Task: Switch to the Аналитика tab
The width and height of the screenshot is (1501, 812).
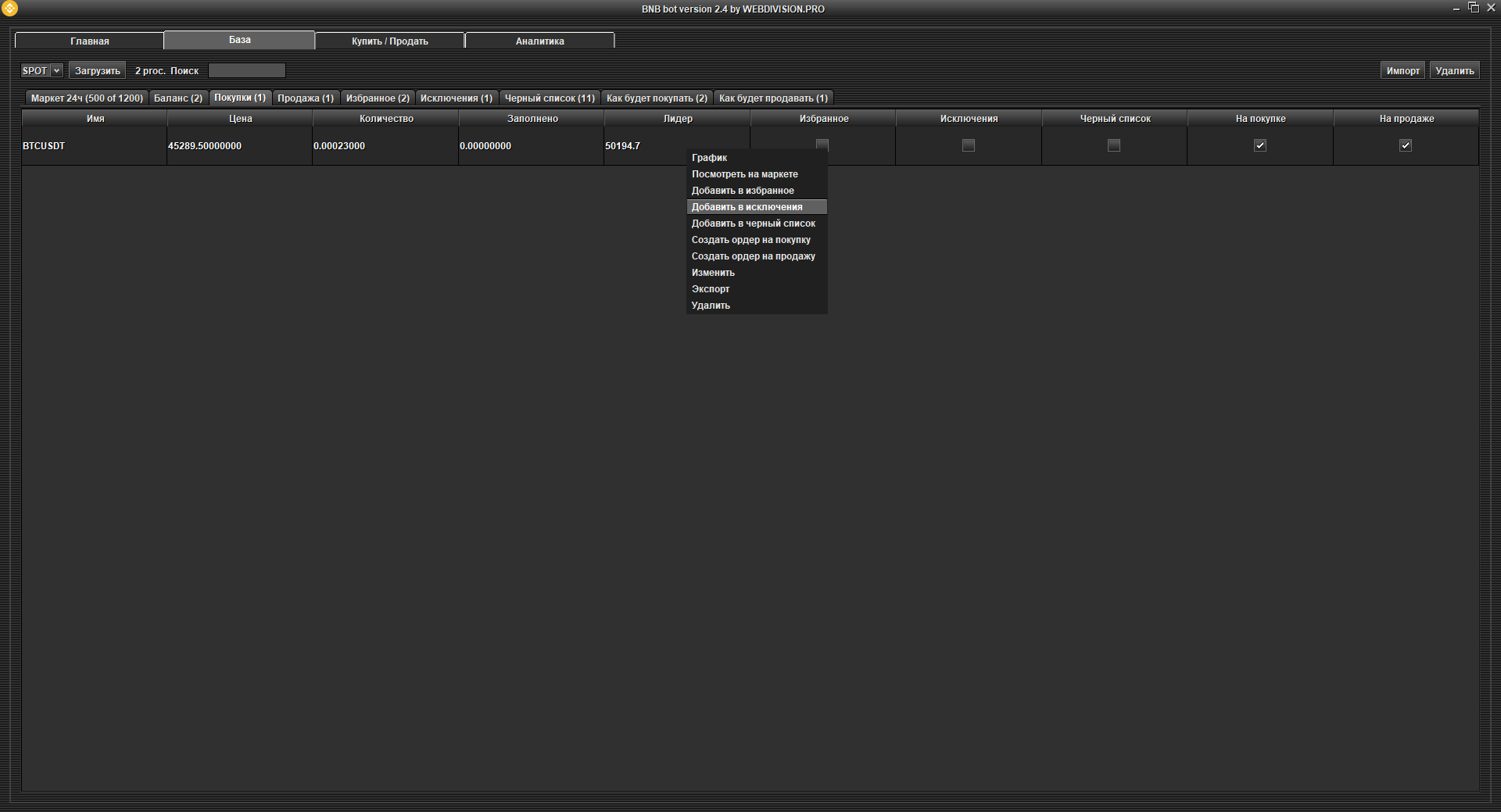Action: [539, 41]
